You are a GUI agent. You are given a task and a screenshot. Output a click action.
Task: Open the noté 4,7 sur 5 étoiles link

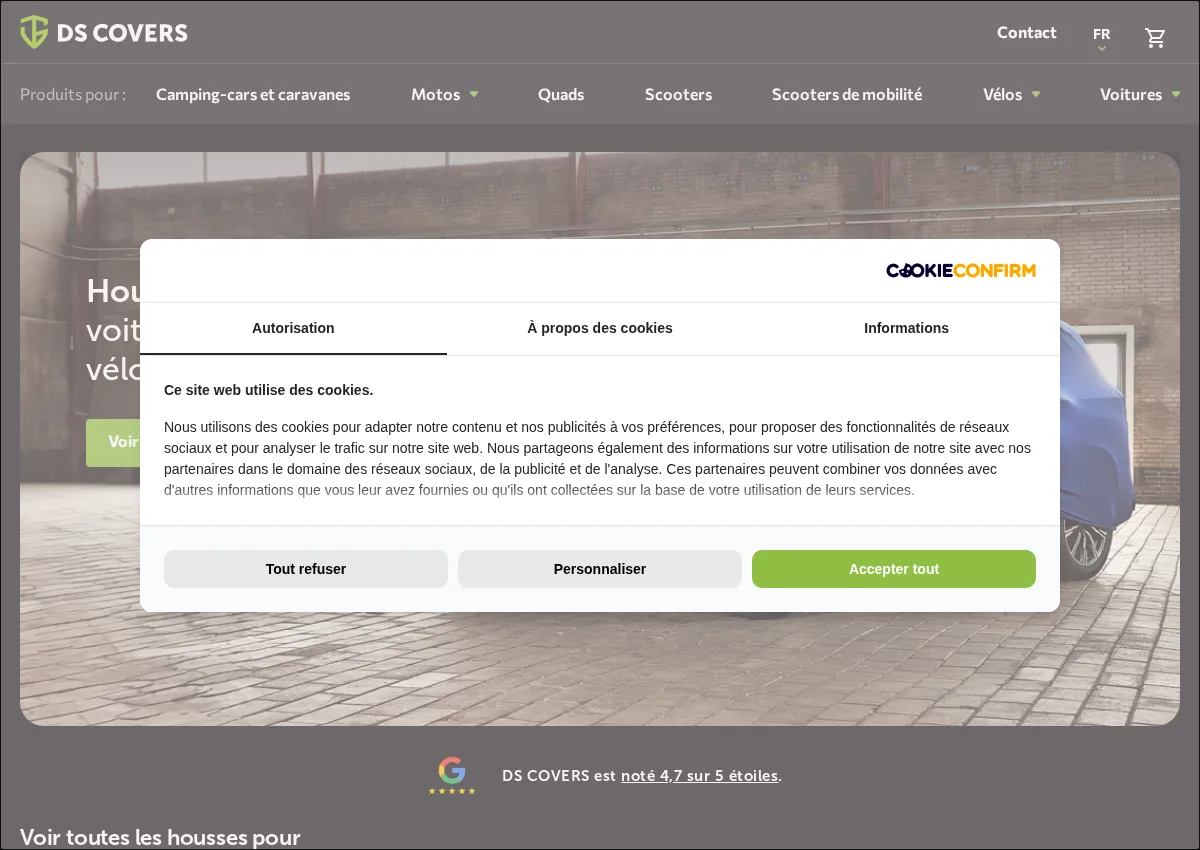point(699,776)
